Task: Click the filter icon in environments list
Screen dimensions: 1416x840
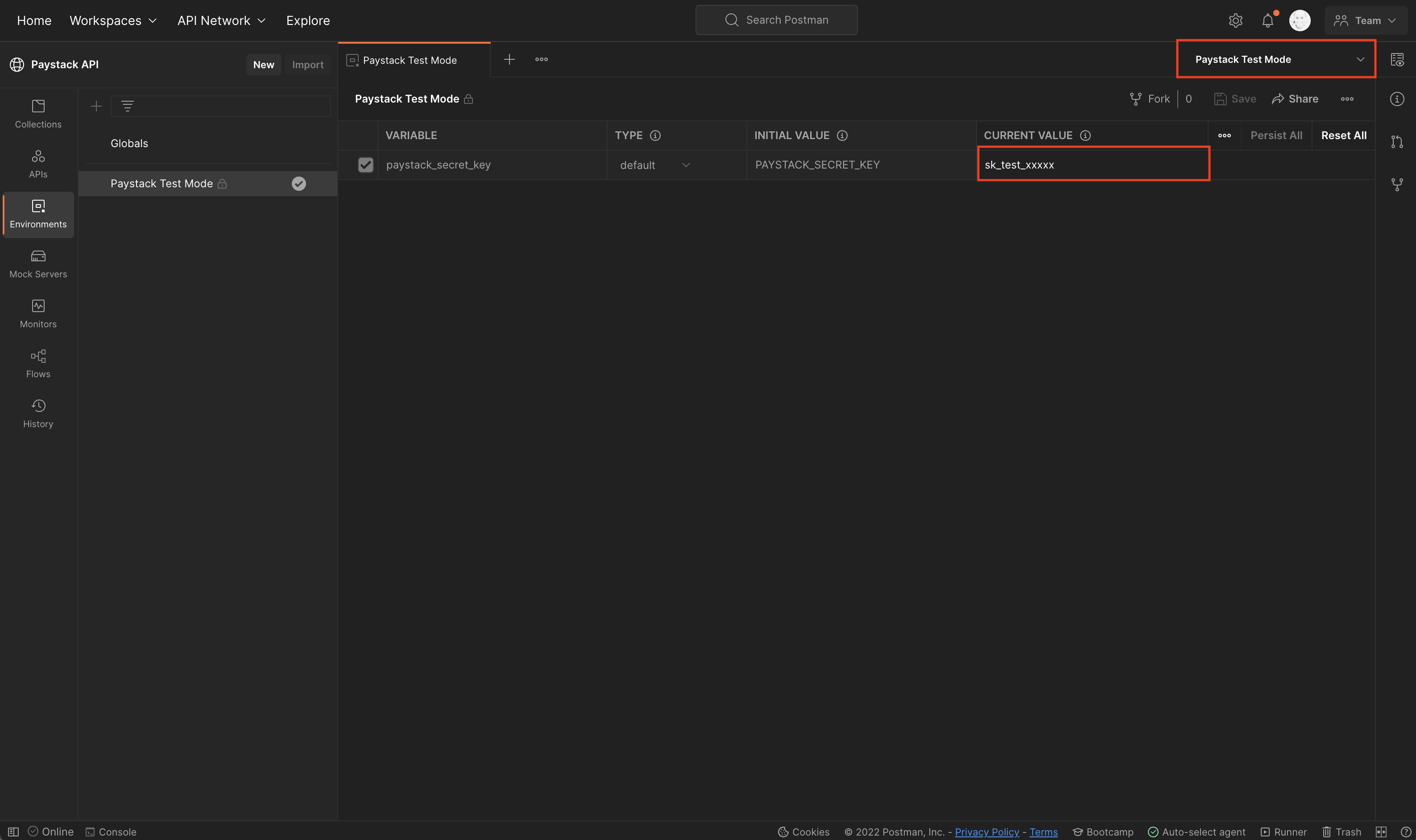Action: pos(128,106)
